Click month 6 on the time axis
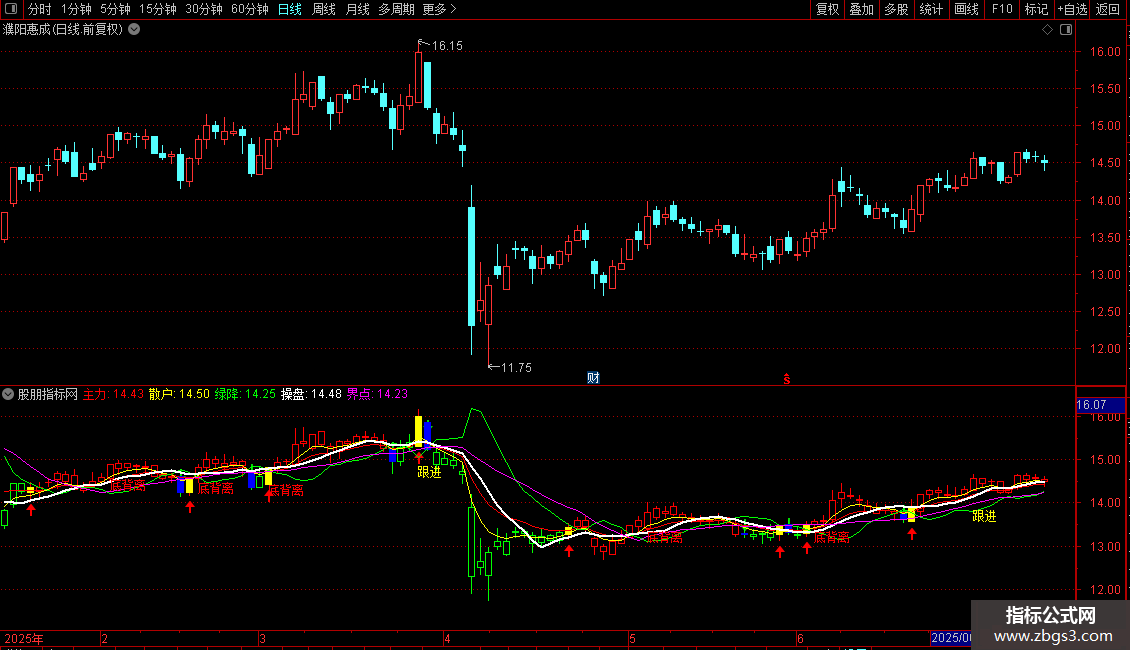Image resolution: width=1130 pixels, height=650 pixels. pyautogui.click(x=800, y=638)
